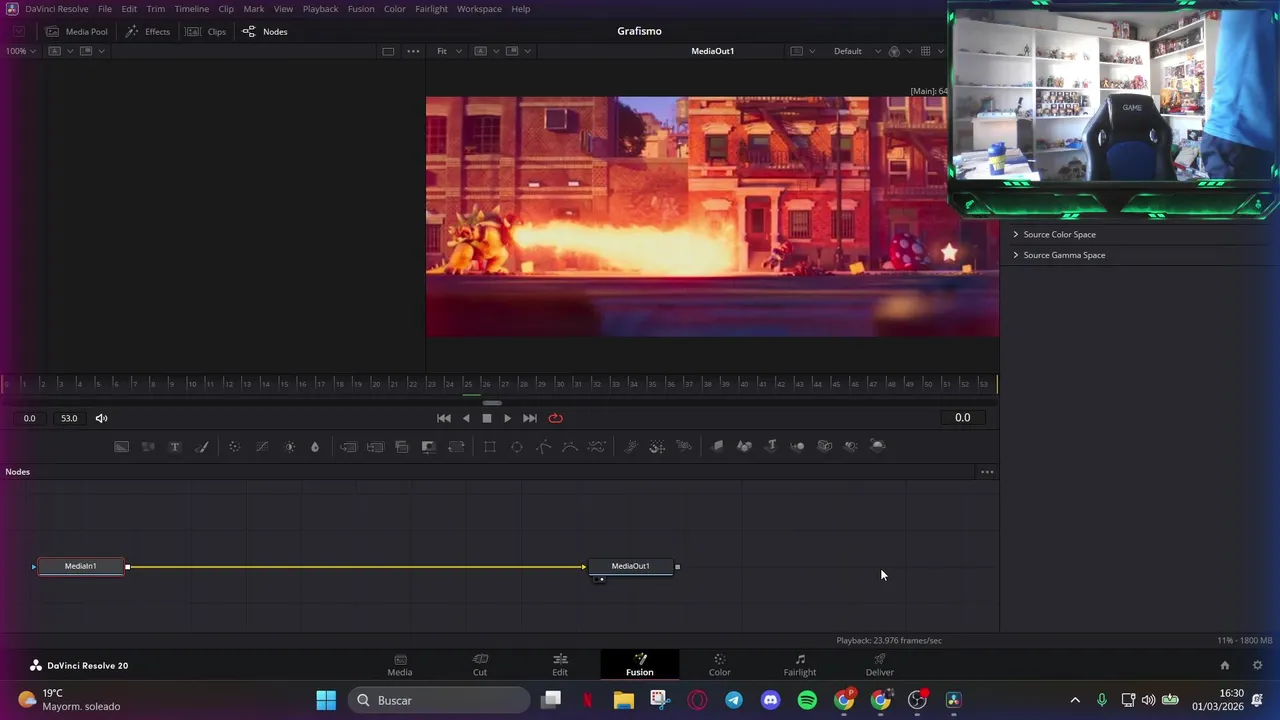1280x720 pixels.
Task: Select the Paint brush tool
Action: coord(202,446)
